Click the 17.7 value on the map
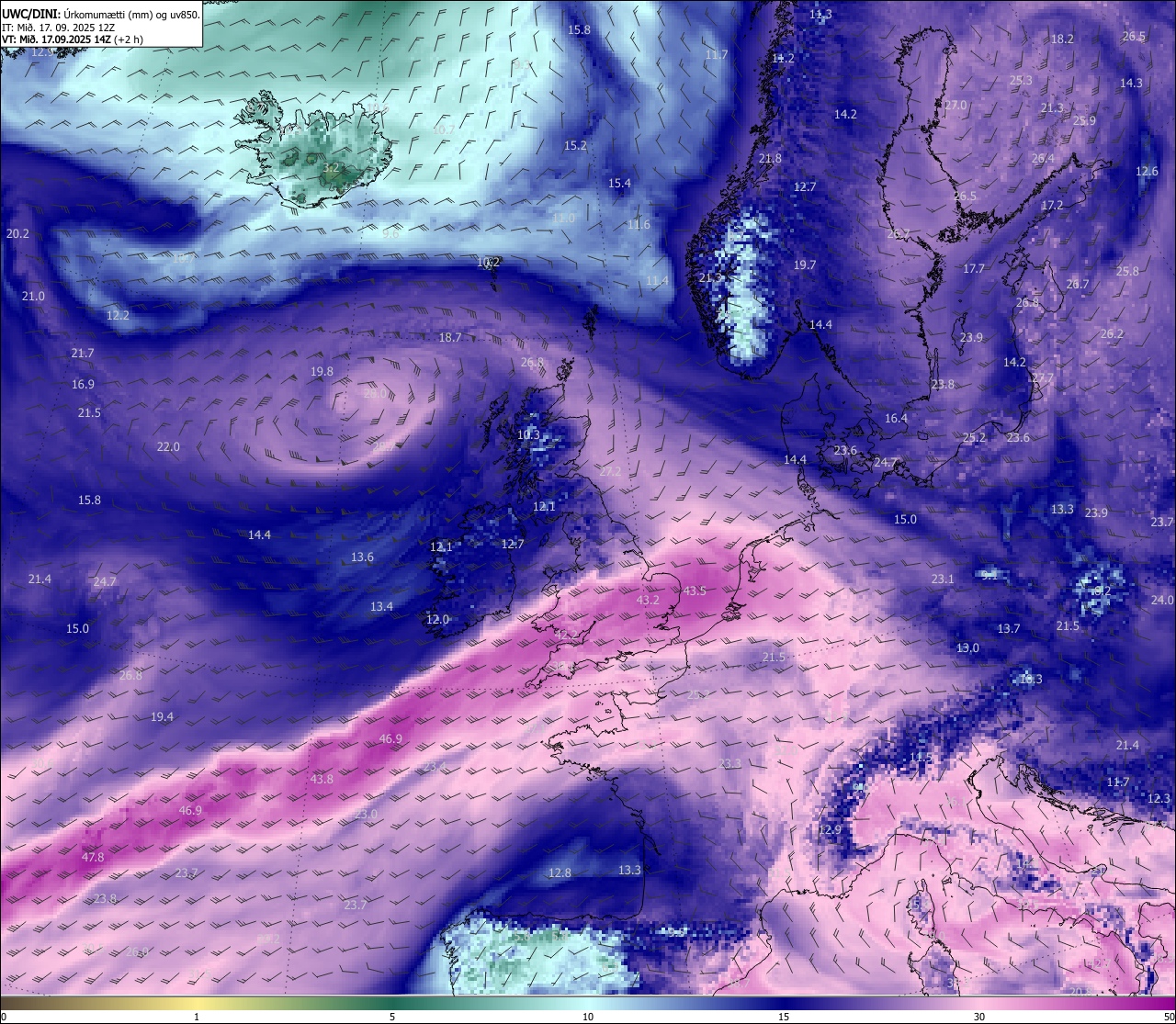 pos(974,268)
